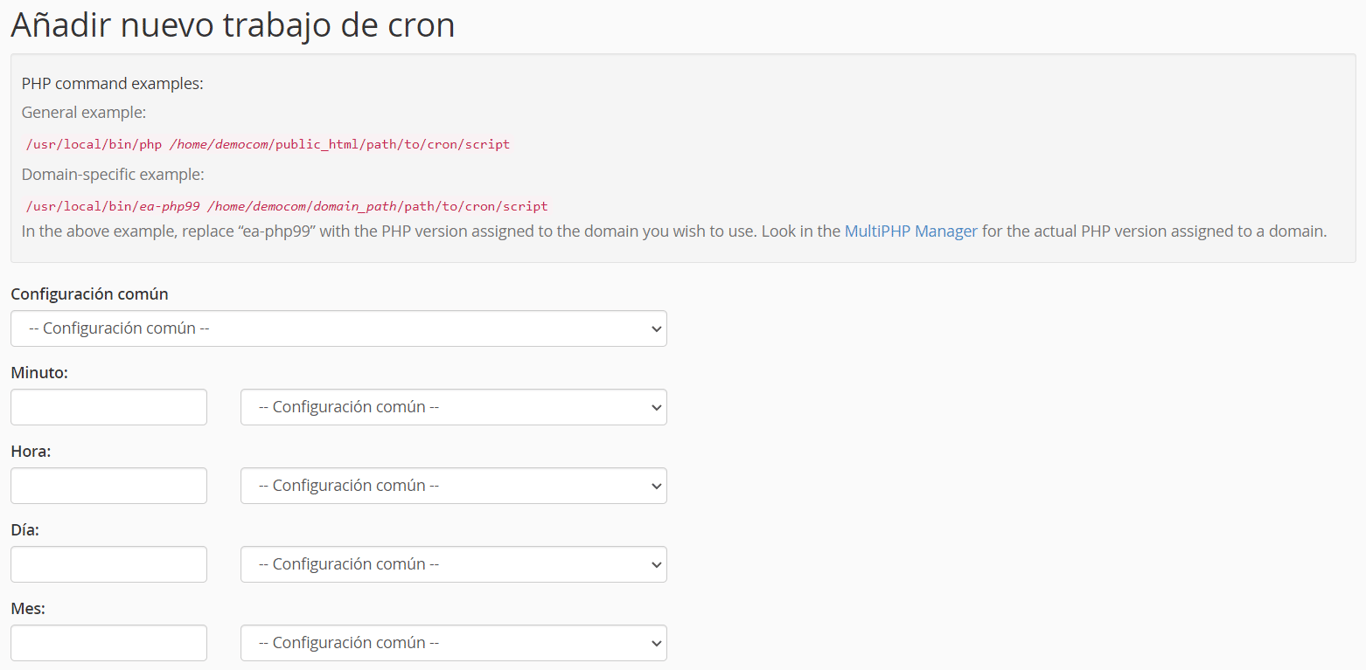Open the common settings dropdown for Día
The image size is (1366, 670).
tap(453, 564)
